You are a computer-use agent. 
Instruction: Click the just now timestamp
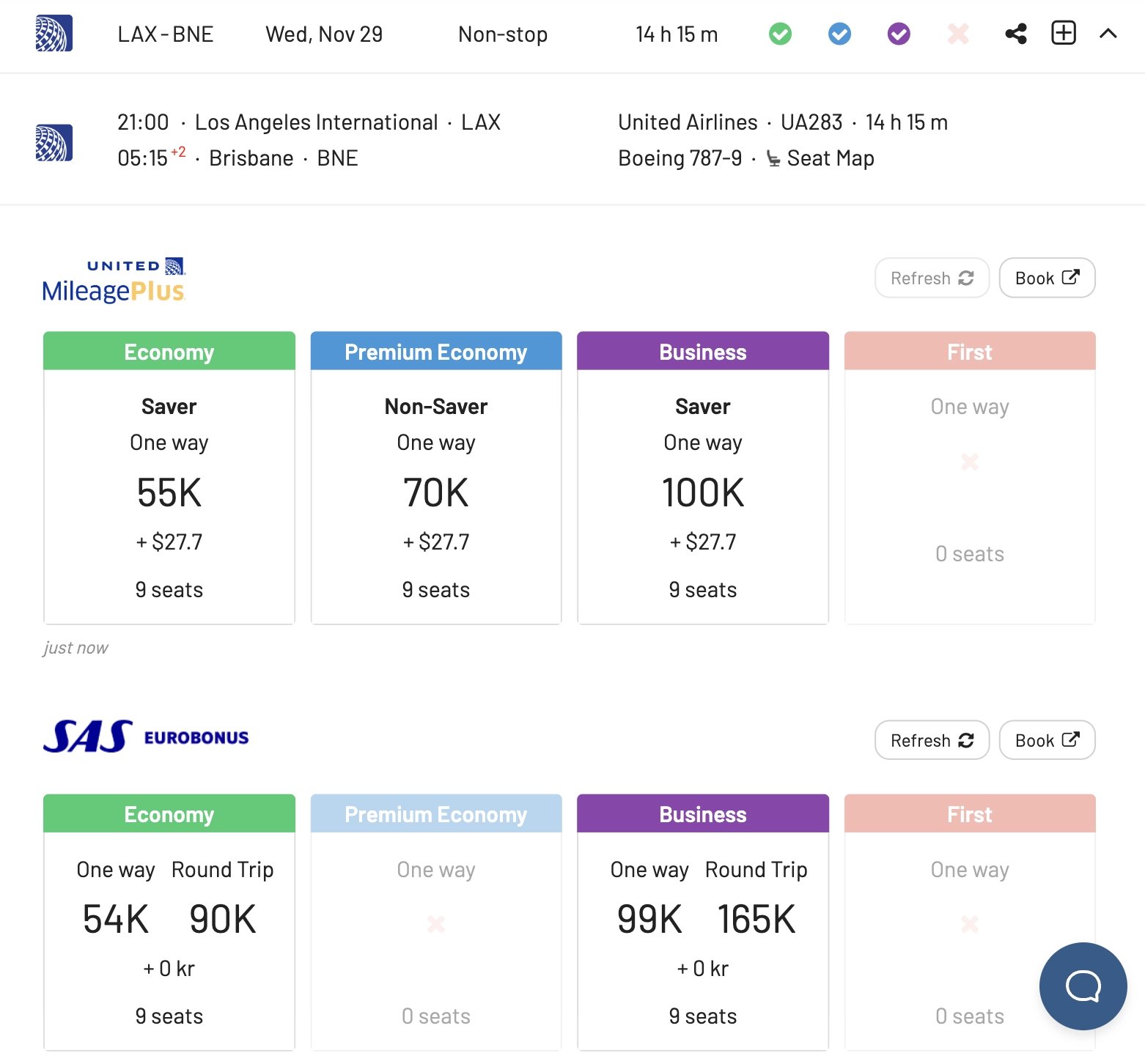[x=76, y=648]
